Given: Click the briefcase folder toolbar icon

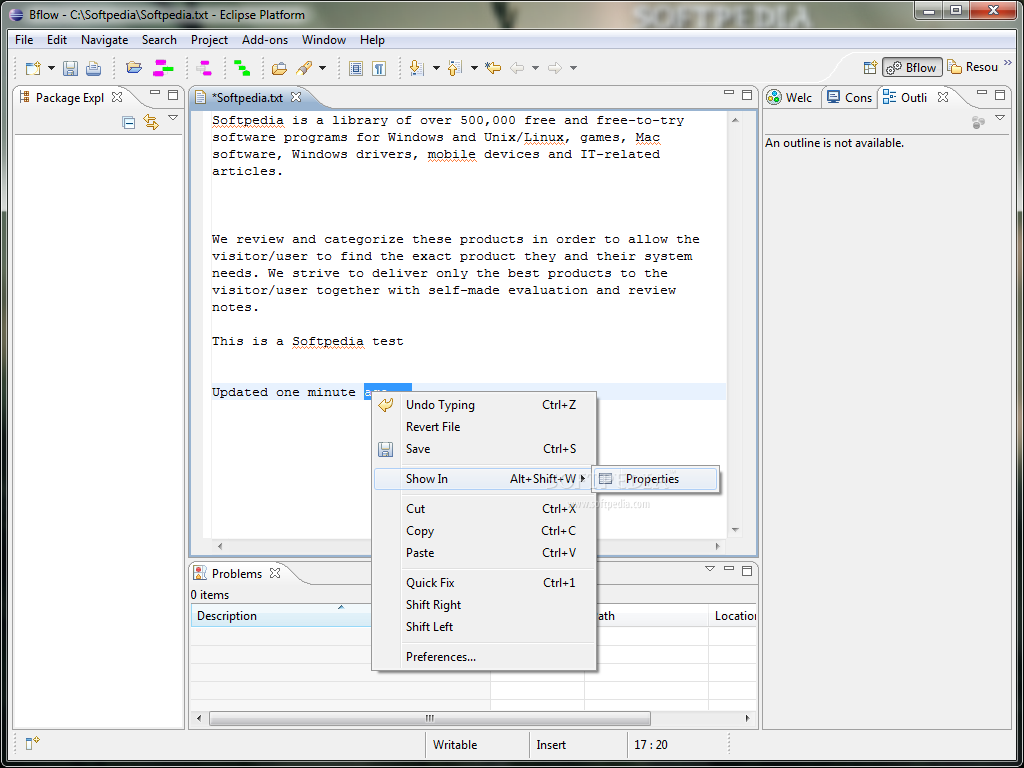Looking at the screenshot, I should point(280,68).
